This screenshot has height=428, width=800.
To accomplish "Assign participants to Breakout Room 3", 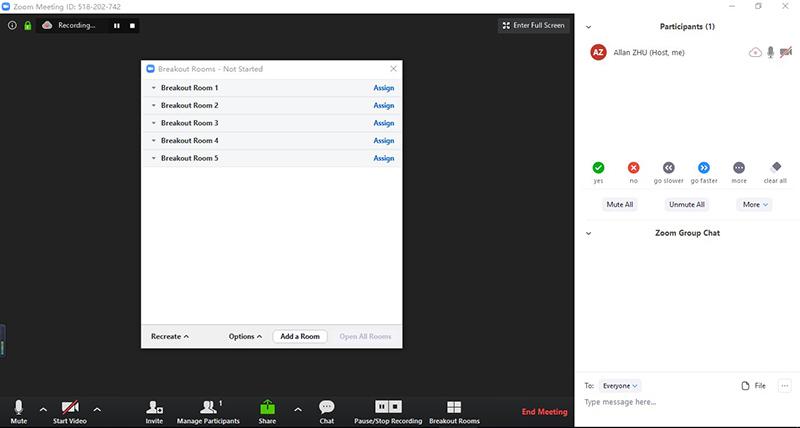I will click(x=384, y=123).
